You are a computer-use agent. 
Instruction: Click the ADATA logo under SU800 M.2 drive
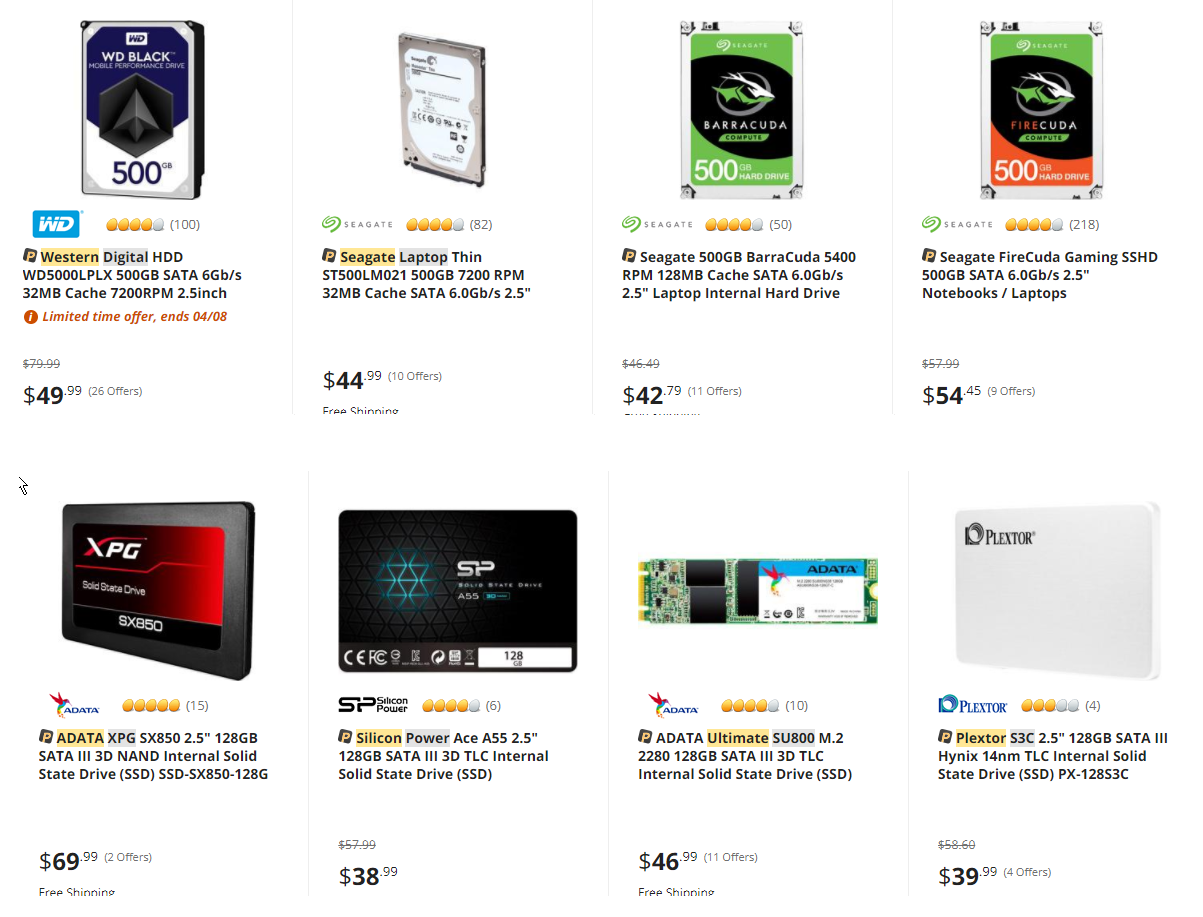(673, 705)
